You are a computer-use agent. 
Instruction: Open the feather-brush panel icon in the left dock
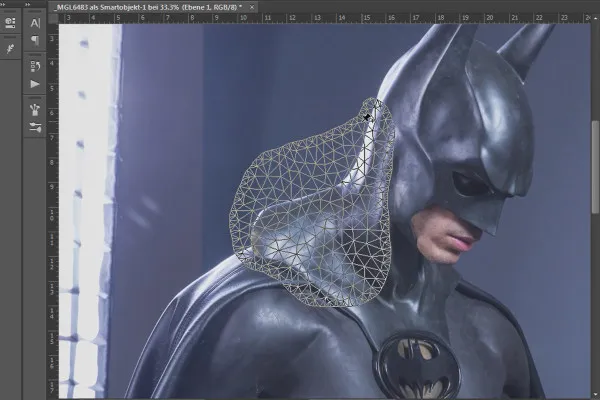pyautogui.click(x=10, y=49)
